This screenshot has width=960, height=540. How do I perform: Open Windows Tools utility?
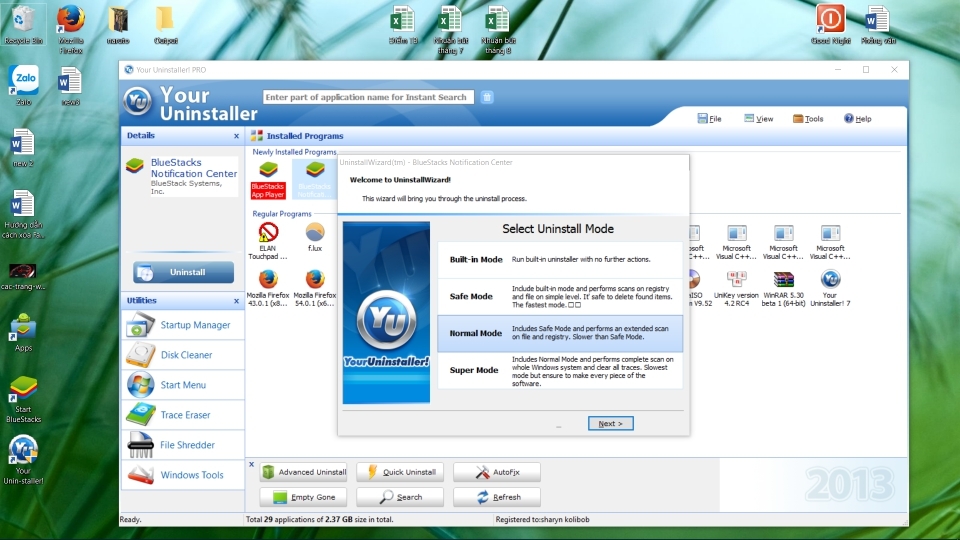click(x=183, y=474)
